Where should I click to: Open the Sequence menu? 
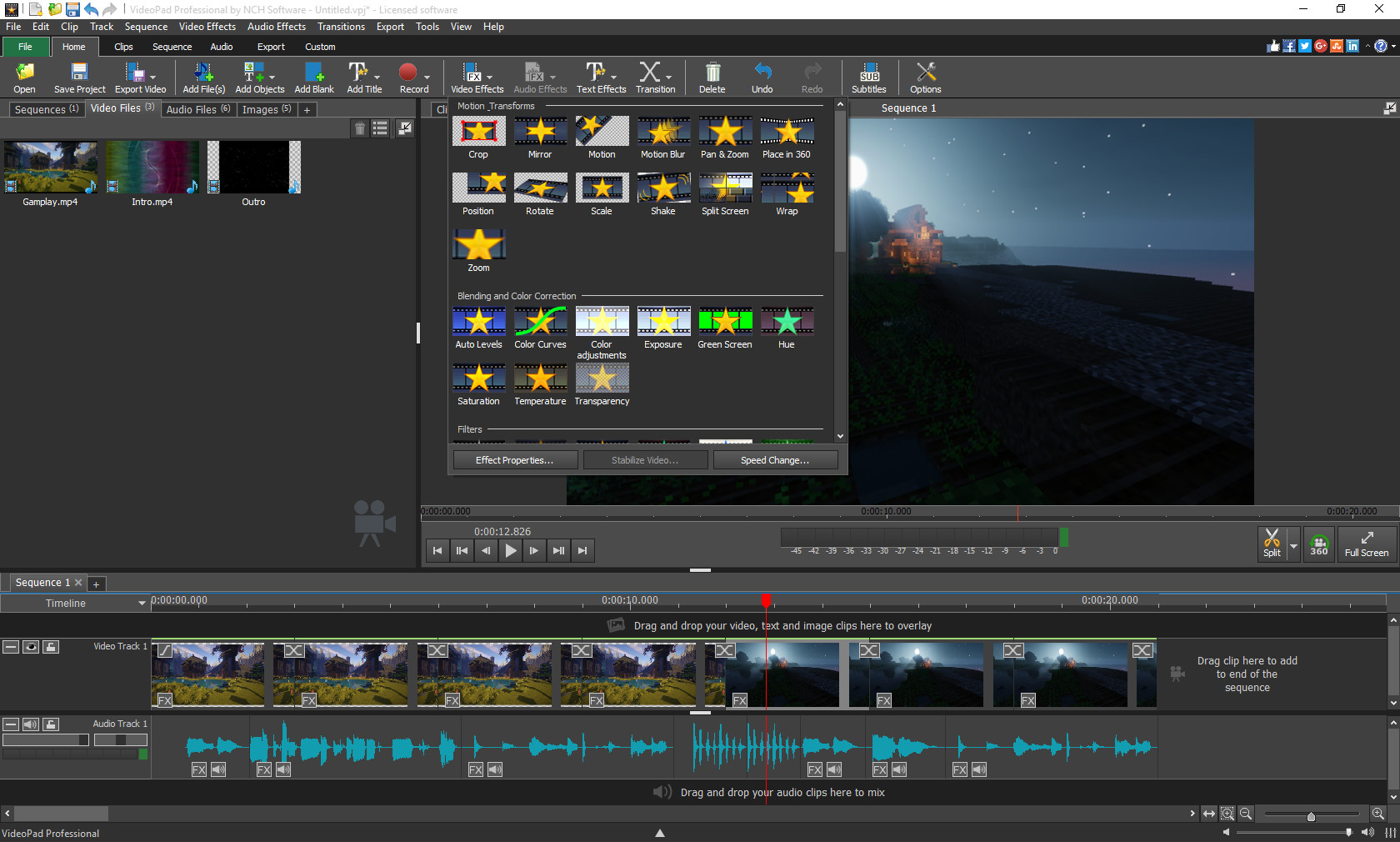[x=146, y=26]
